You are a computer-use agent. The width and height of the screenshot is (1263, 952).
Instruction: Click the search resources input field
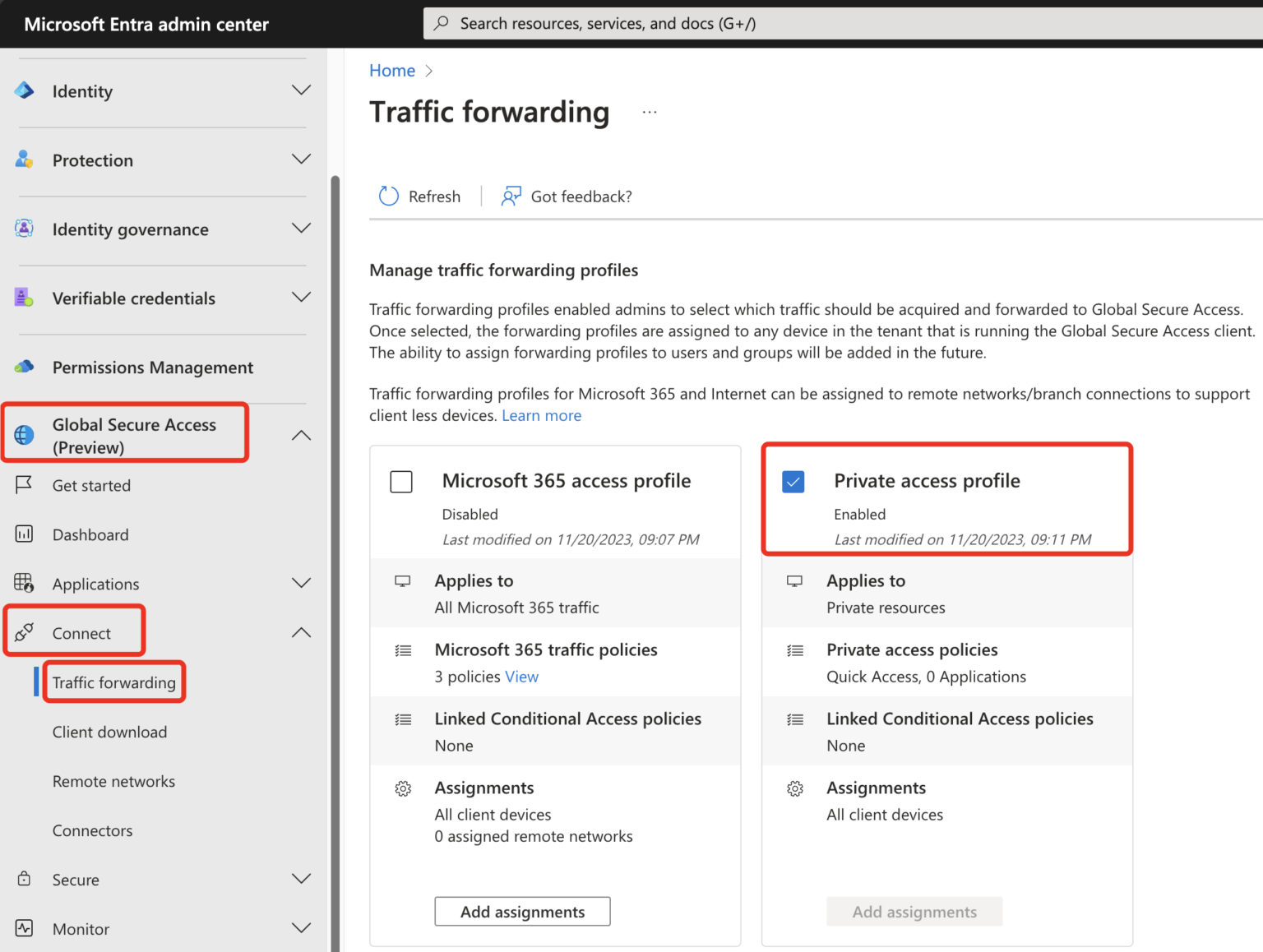(822, 23)
